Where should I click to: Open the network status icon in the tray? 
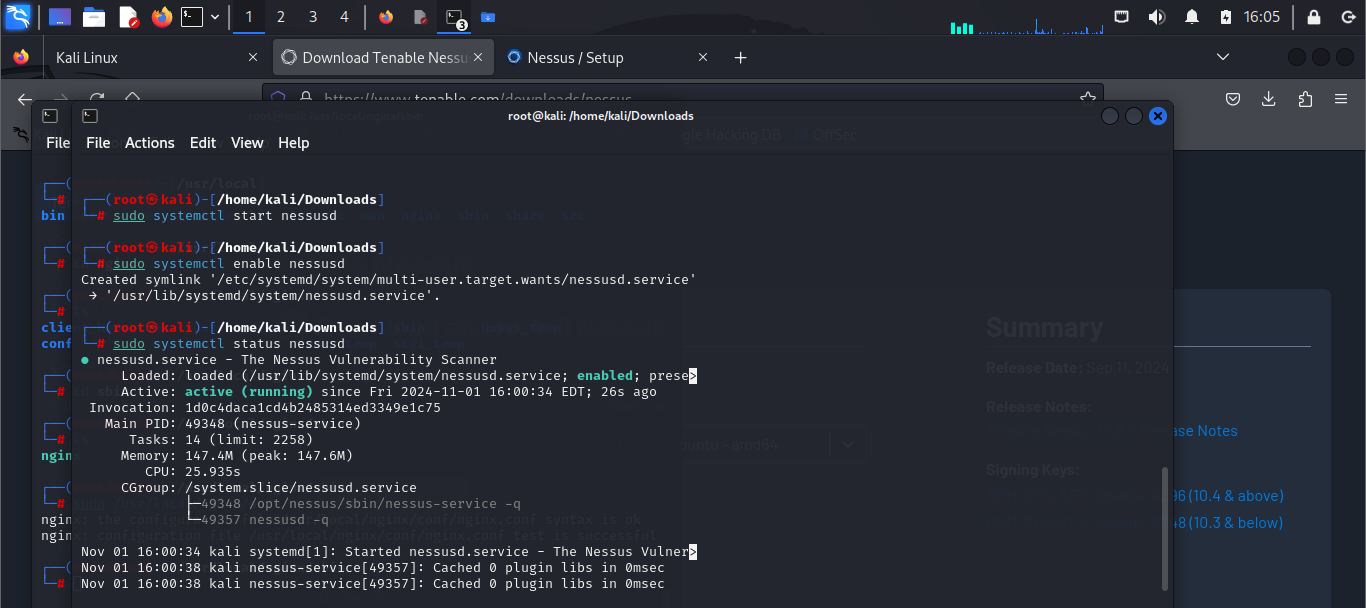click(x=1121, y=16)
